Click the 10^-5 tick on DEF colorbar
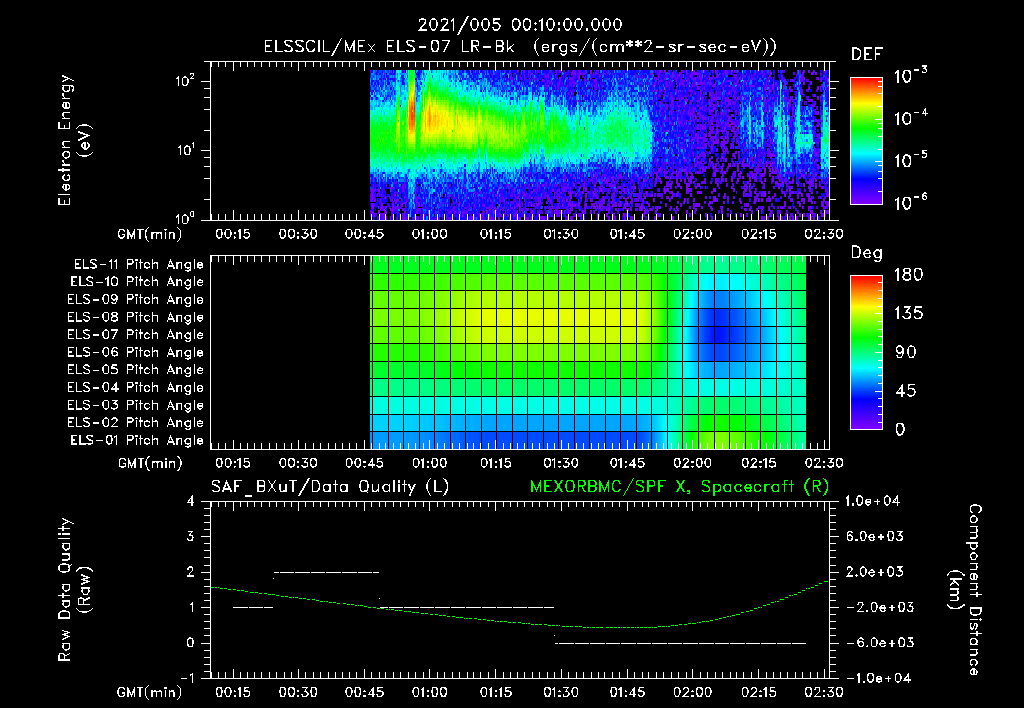The width and height of the screenshot is (1024, 708). point(910,160)
